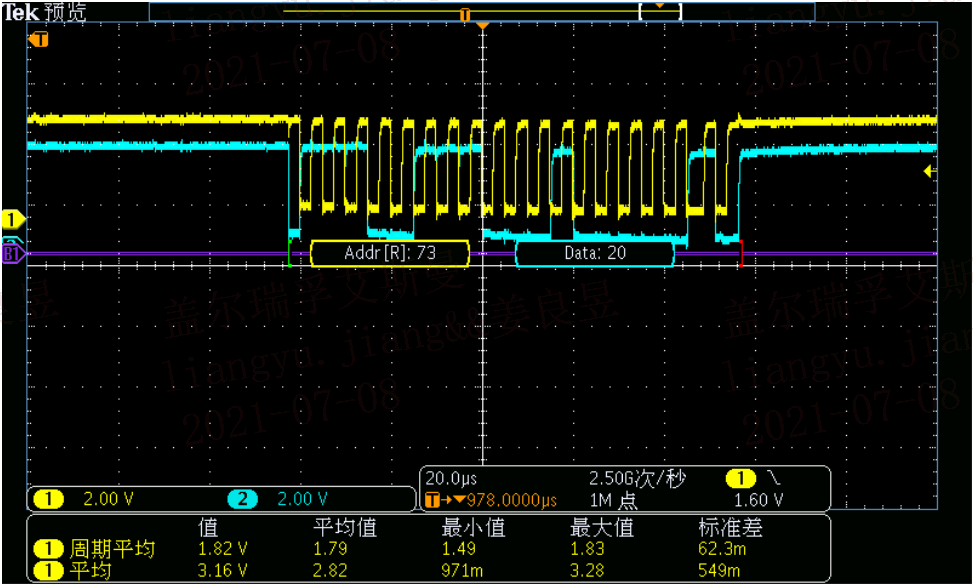973x585 pixels.
Task: Click the 2.82 mean value
Action: tap(330, 570)
